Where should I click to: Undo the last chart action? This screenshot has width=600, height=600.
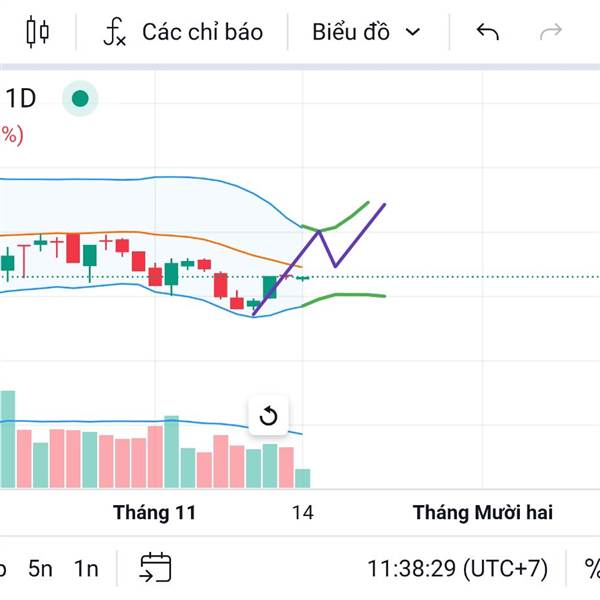pos(487,32)
